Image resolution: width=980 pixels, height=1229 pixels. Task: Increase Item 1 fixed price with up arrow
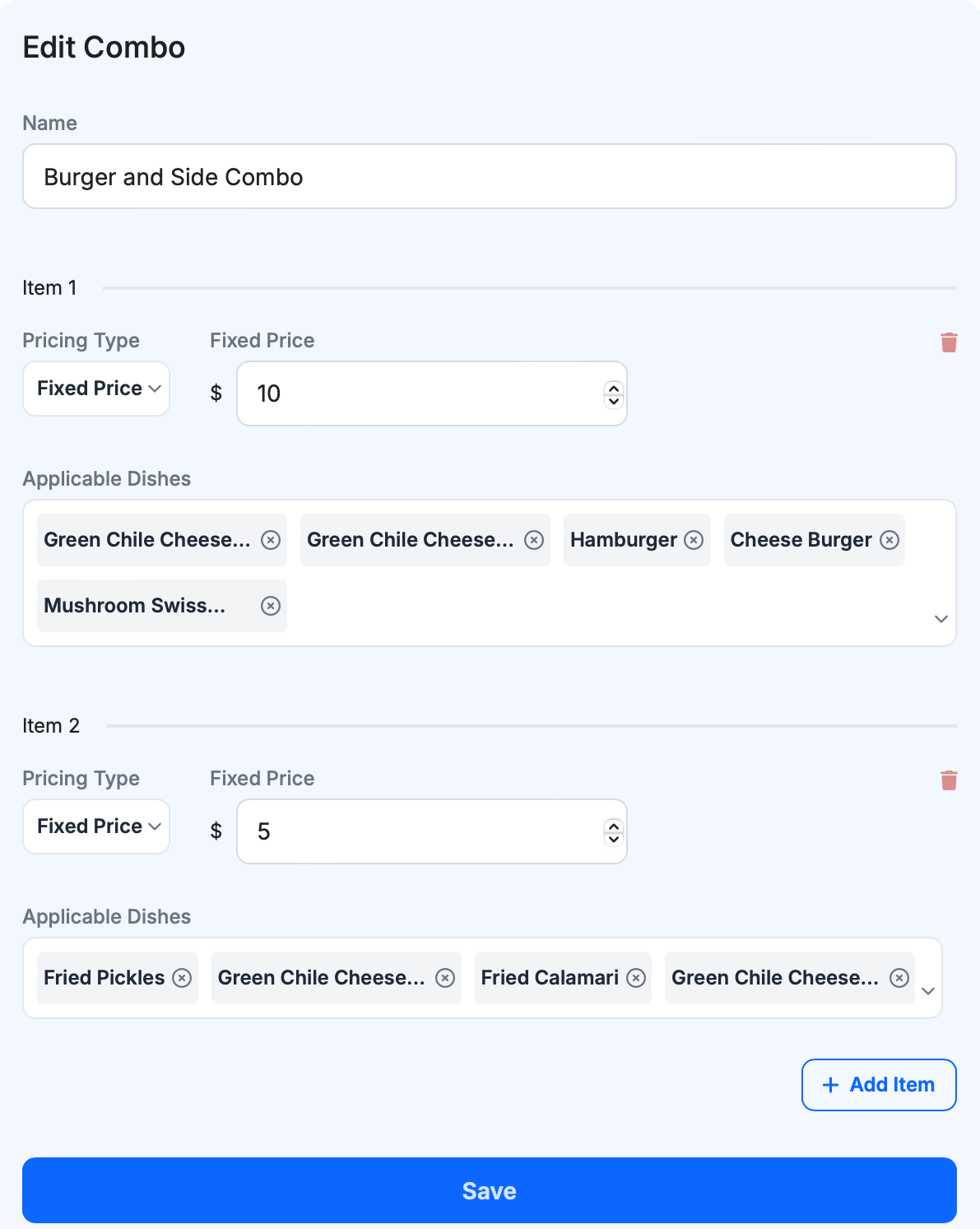(x=613, y=387)
